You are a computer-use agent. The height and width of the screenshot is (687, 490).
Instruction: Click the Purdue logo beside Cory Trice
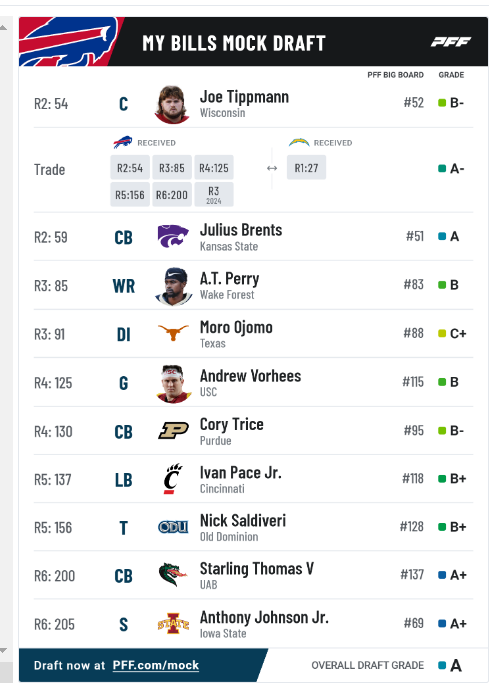coord(173,430)
